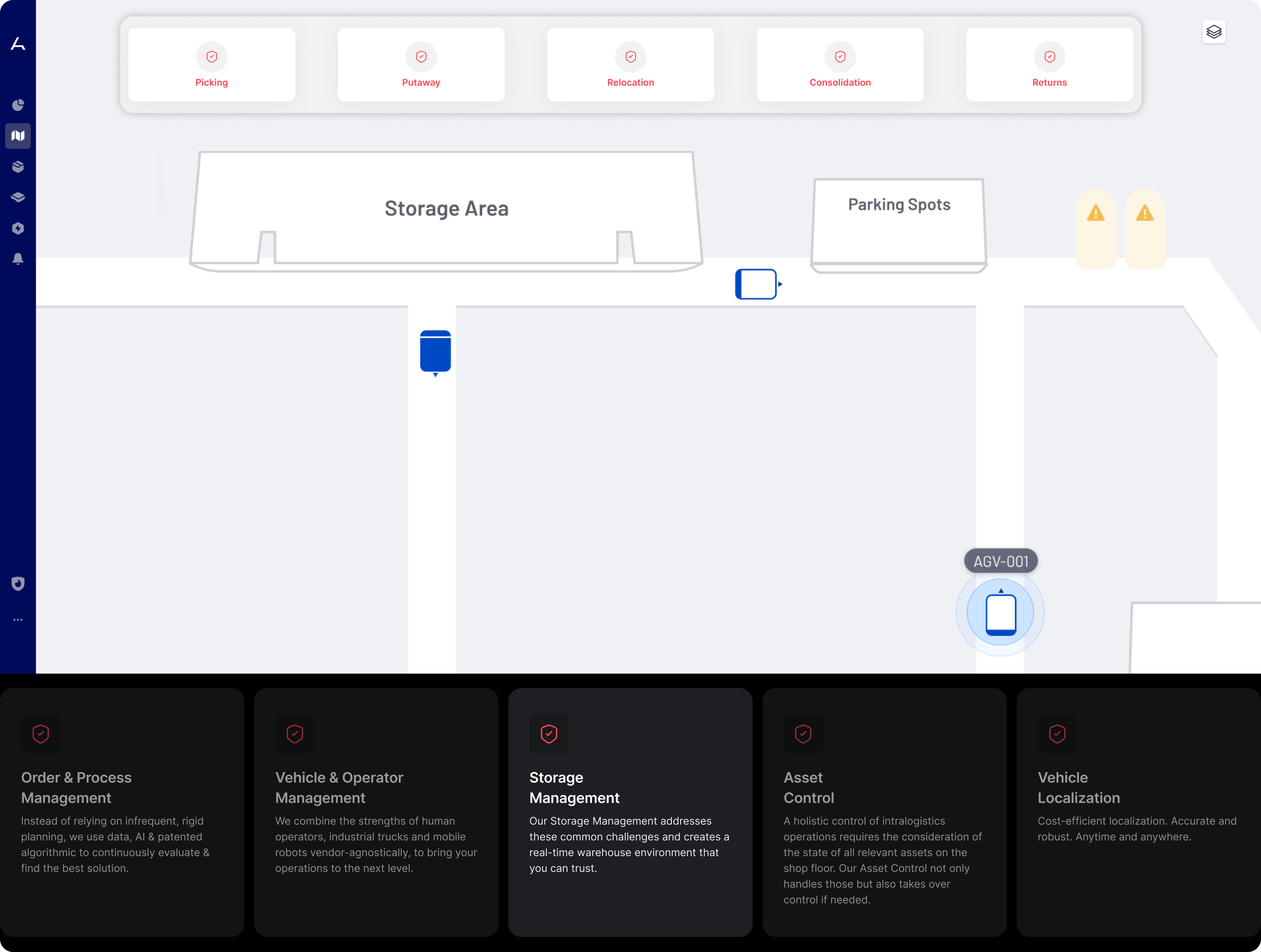Click the pie chart dashboard sidebar icon
Image resolution: width=1261 pixels, height=952 pixels.
click(18, 105)
